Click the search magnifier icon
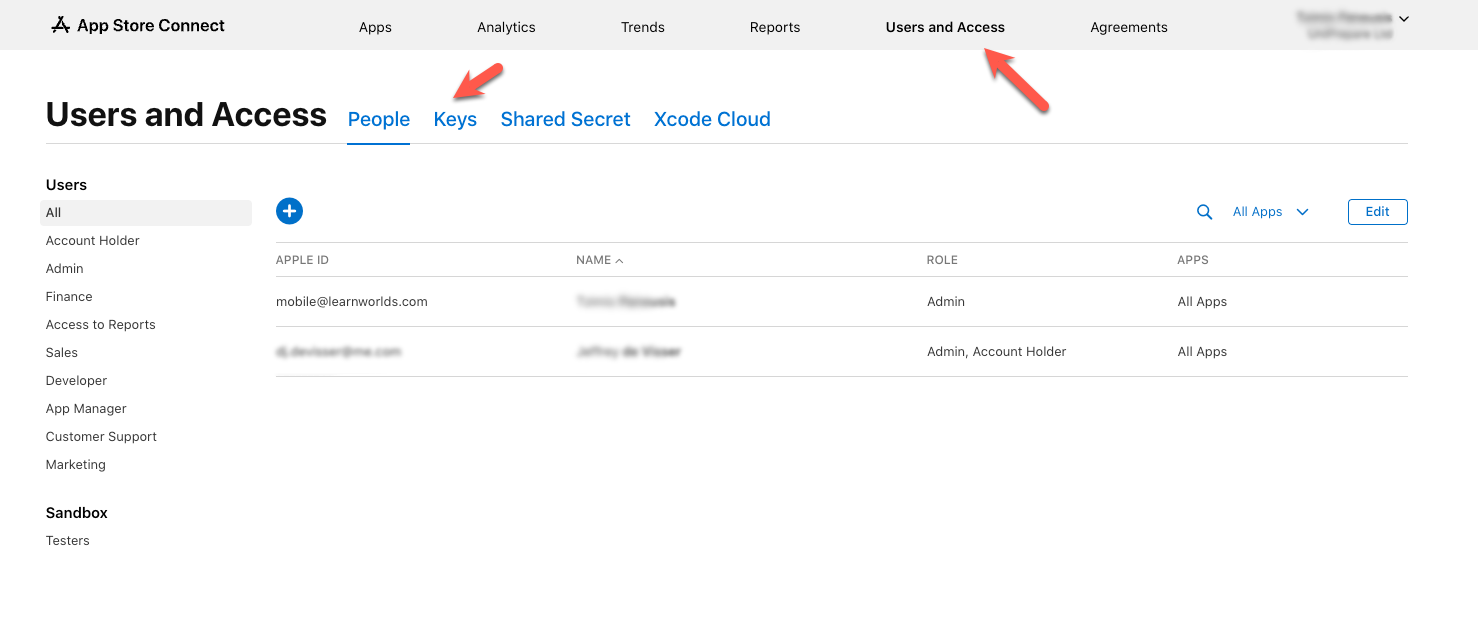This screenshot has height=621, width=1478. point(1204,211)
